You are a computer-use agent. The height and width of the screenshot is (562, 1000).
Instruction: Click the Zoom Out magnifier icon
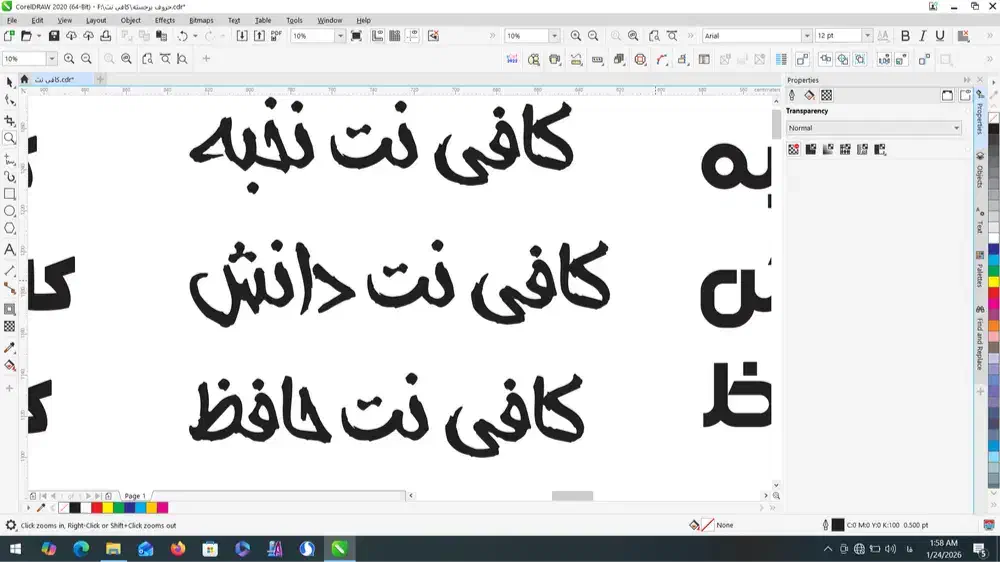pos(87,59)
